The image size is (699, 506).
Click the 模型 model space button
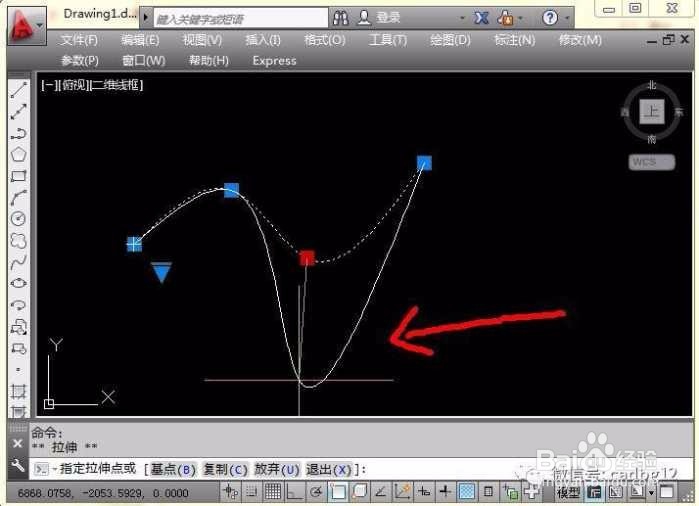coord(569,492)
